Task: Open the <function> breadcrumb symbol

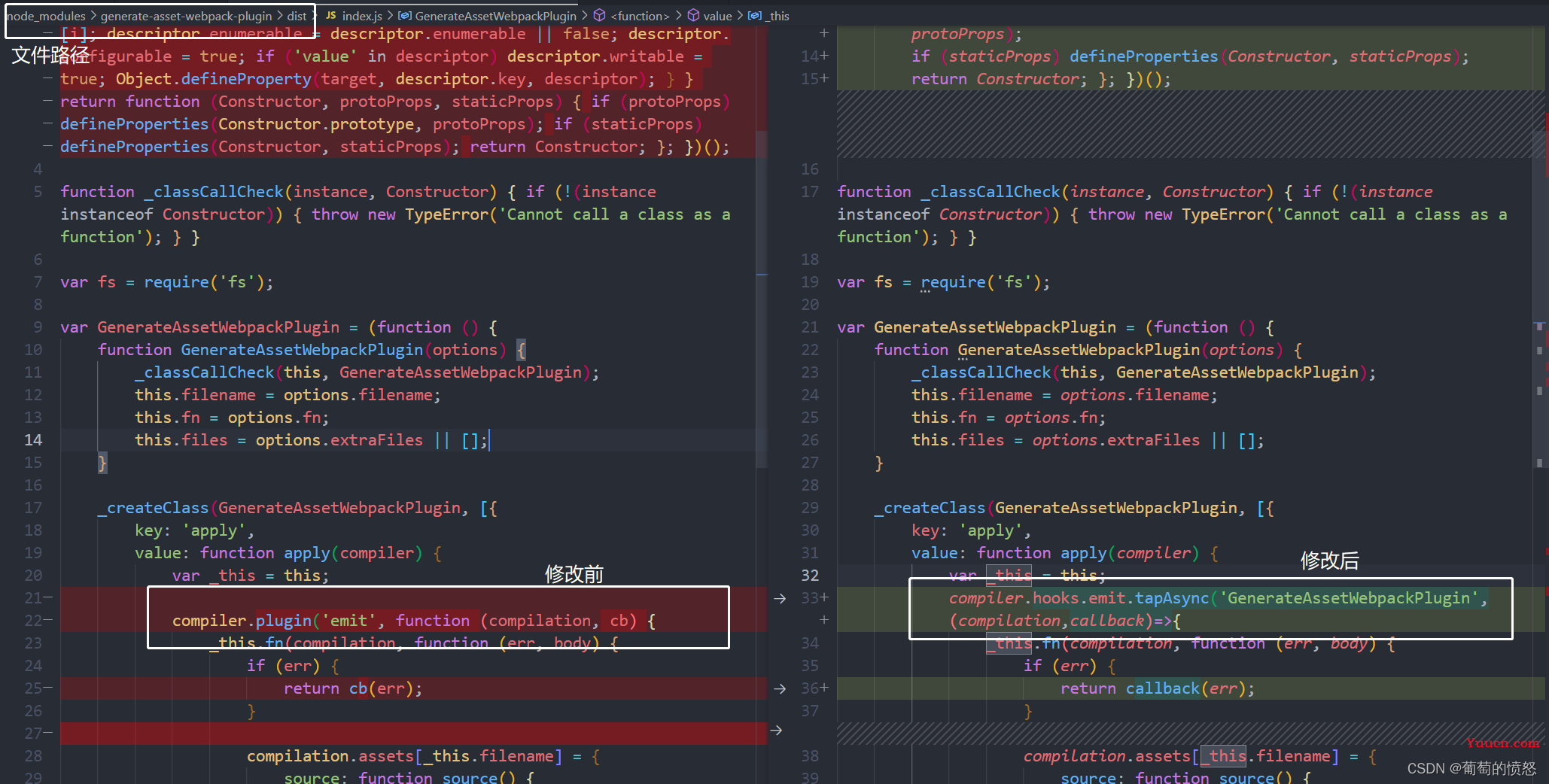Action: pyautogui.click(x=640, y=16)
